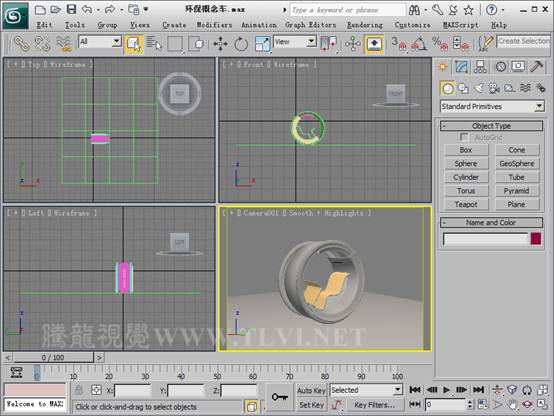
Task: Toggle the 3D Snaps button
Action: (399, 44)
